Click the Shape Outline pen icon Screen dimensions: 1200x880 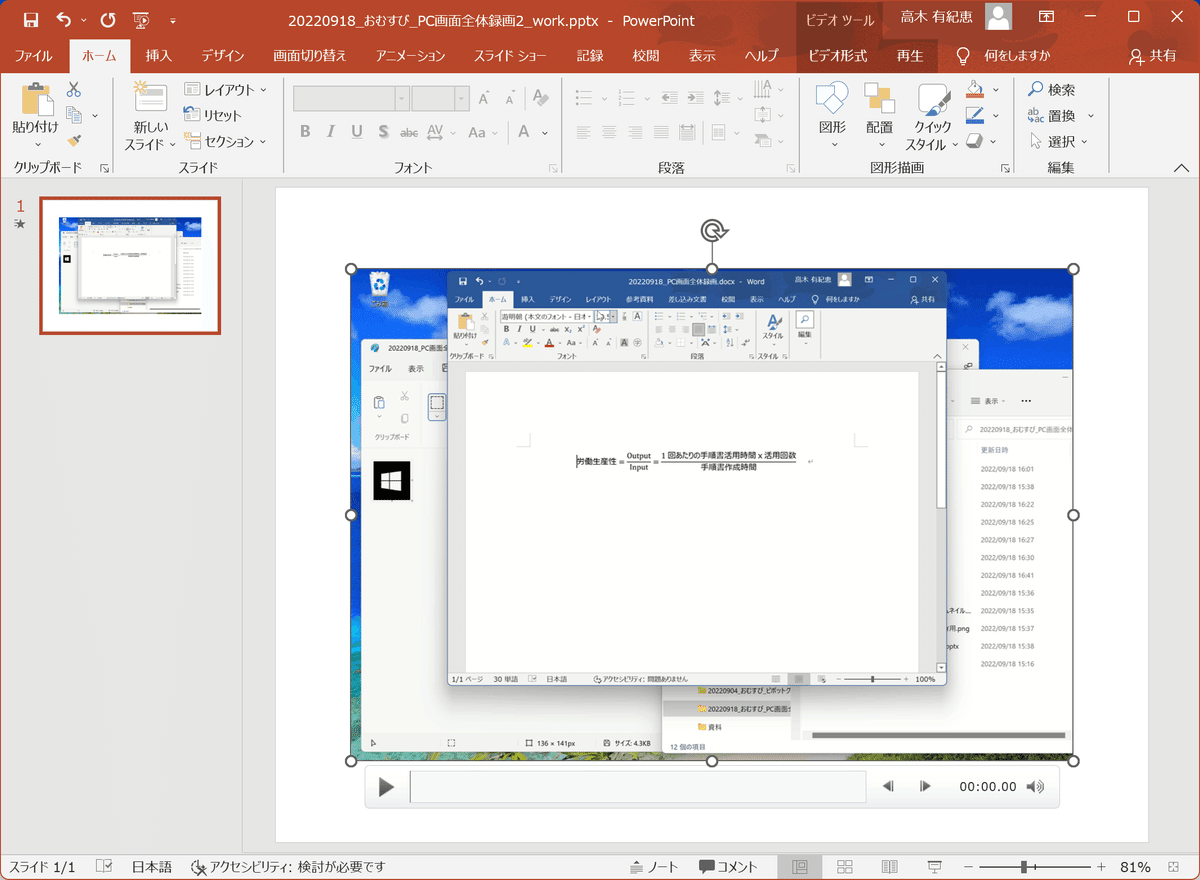[x=975, y=116]
